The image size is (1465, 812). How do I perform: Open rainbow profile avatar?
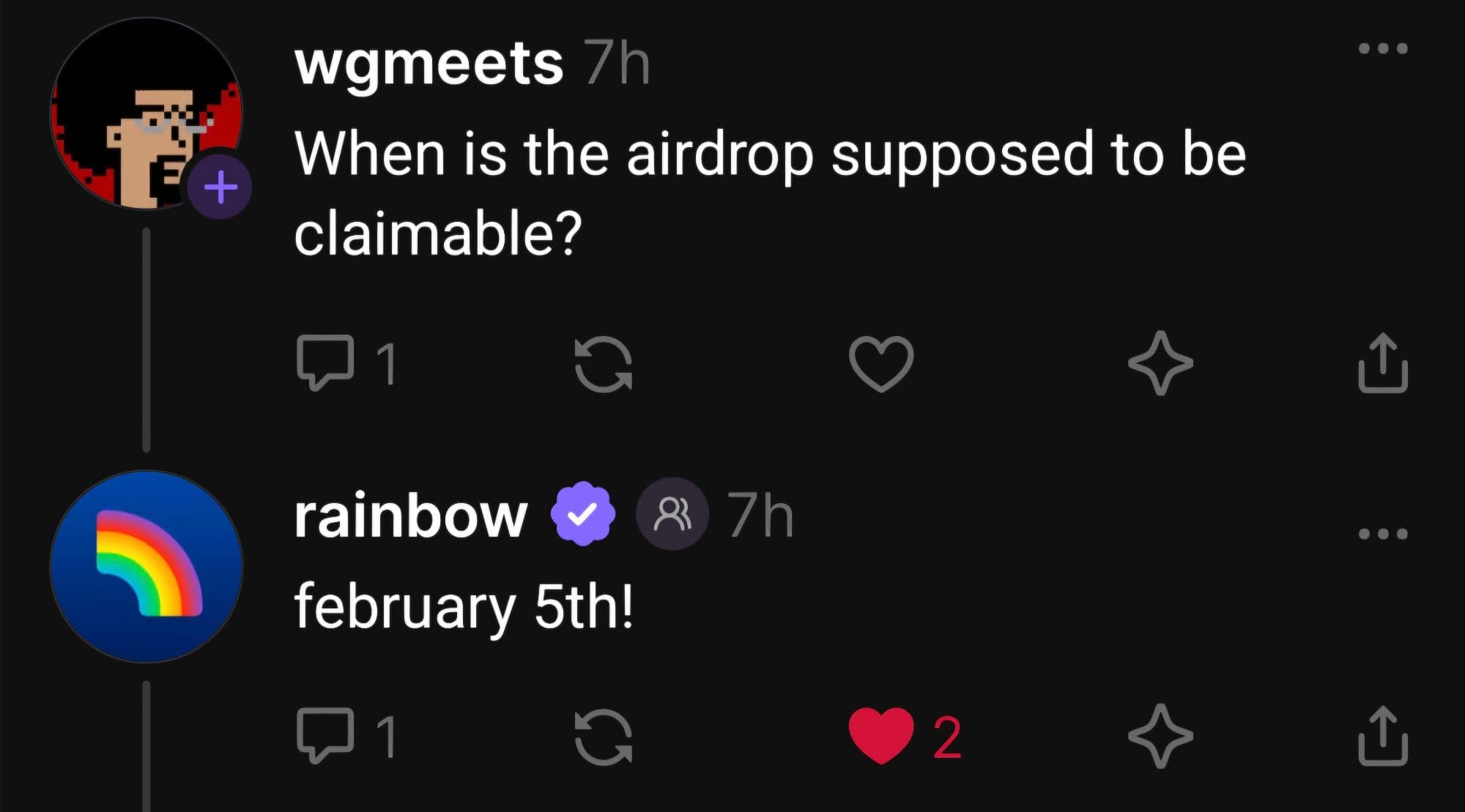146,566
